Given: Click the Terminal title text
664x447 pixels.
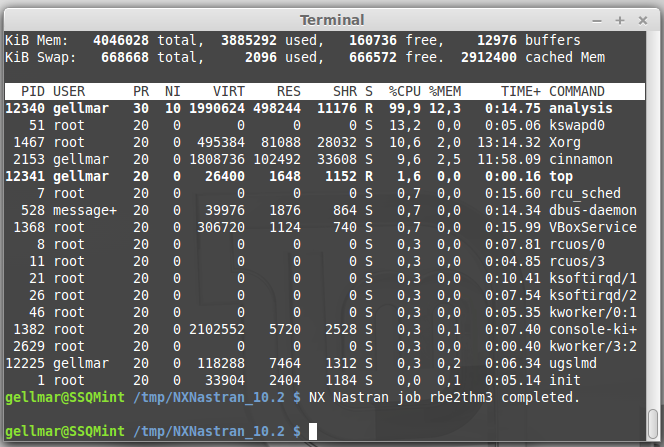Looking at the screenshot, I should [332, 20].
